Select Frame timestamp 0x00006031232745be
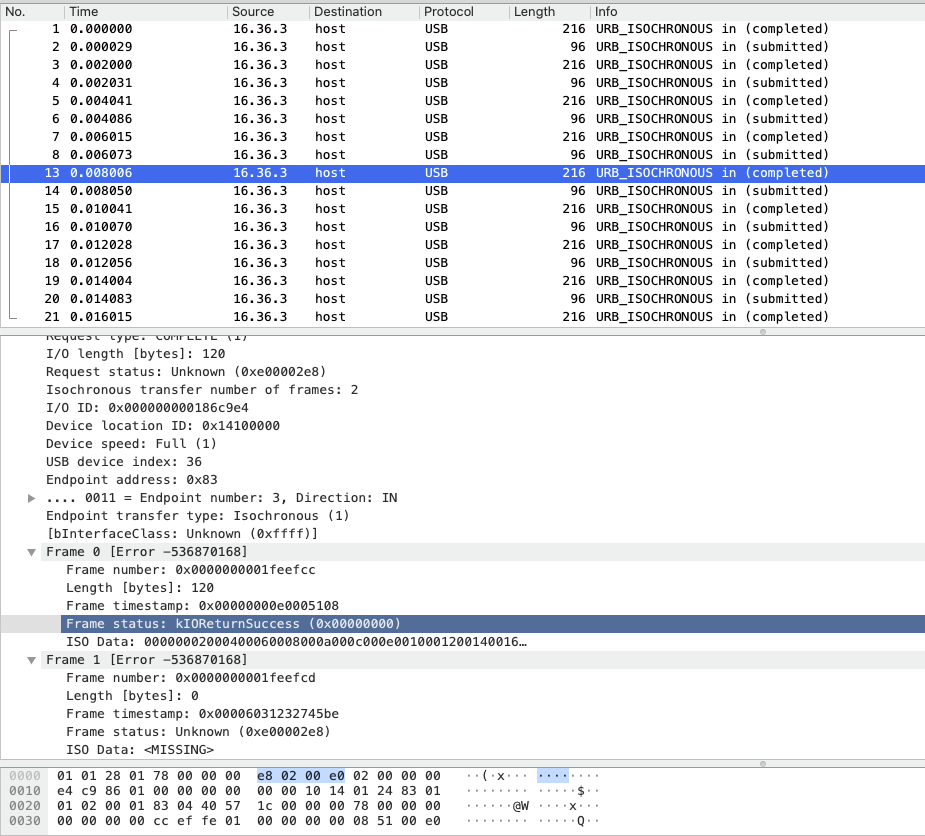 coord(202,714)
